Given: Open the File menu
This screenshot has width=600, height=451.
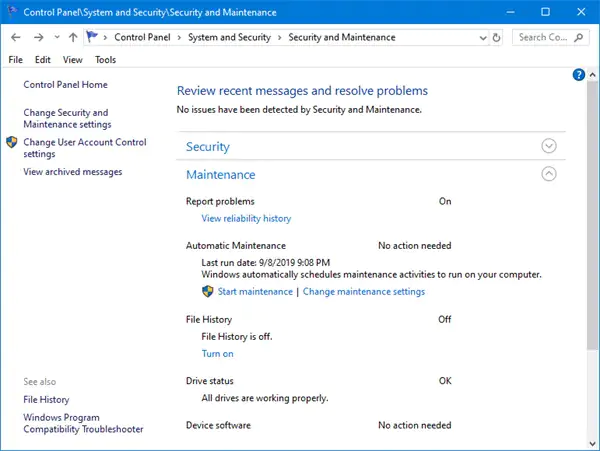Looking at the screenshot, I should (16, 60).
